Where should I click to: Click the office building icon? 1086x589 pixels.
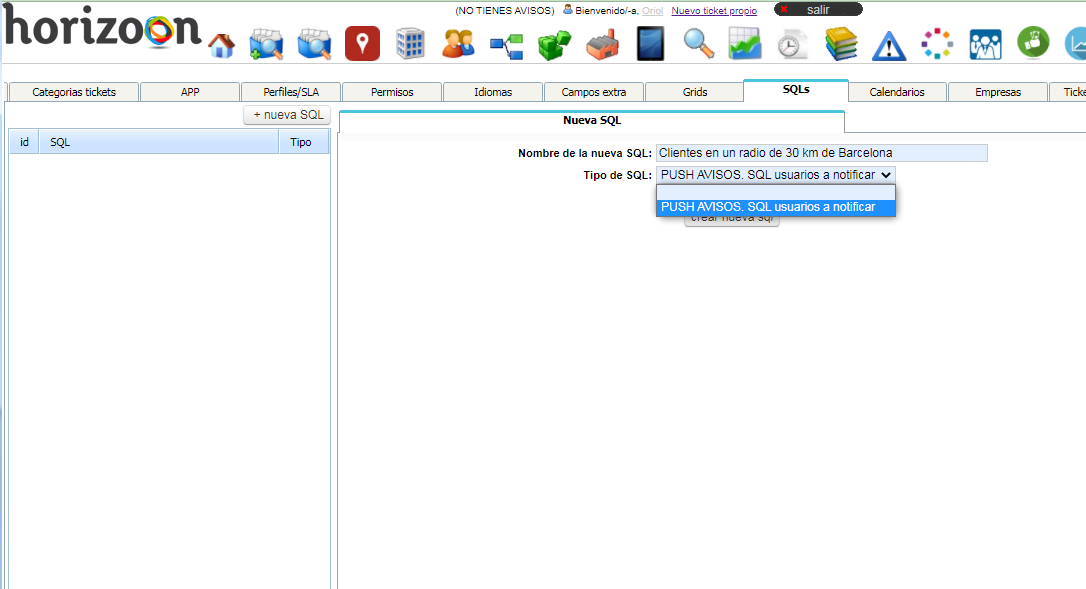410,44
